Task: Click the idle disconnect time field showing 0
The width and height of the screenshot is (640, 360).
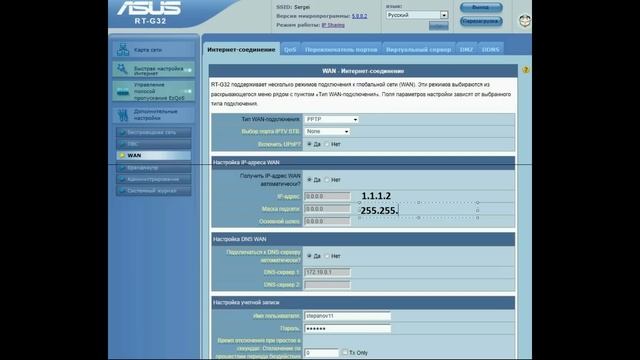Action: tap(321, 353)
